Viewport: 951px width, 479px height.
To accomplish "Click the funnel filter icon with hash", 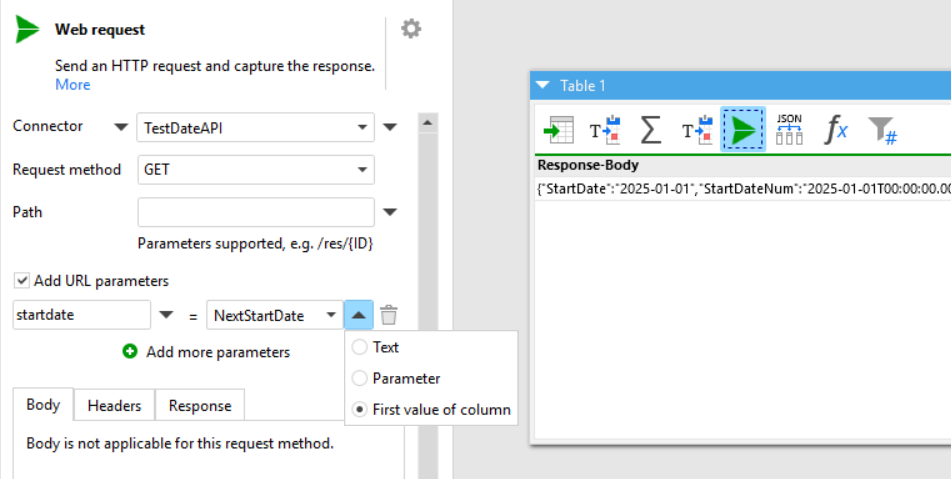I will click(x=881, y=130).
